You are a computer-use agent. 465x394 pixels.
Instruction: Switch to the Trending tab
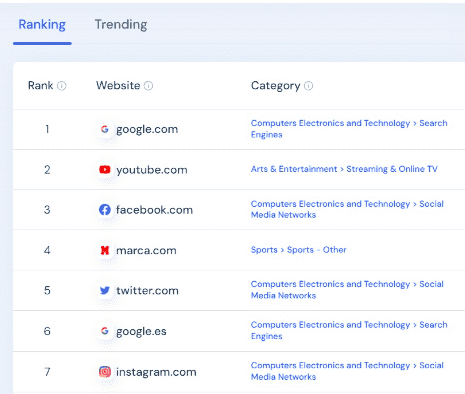coord(121,25)
